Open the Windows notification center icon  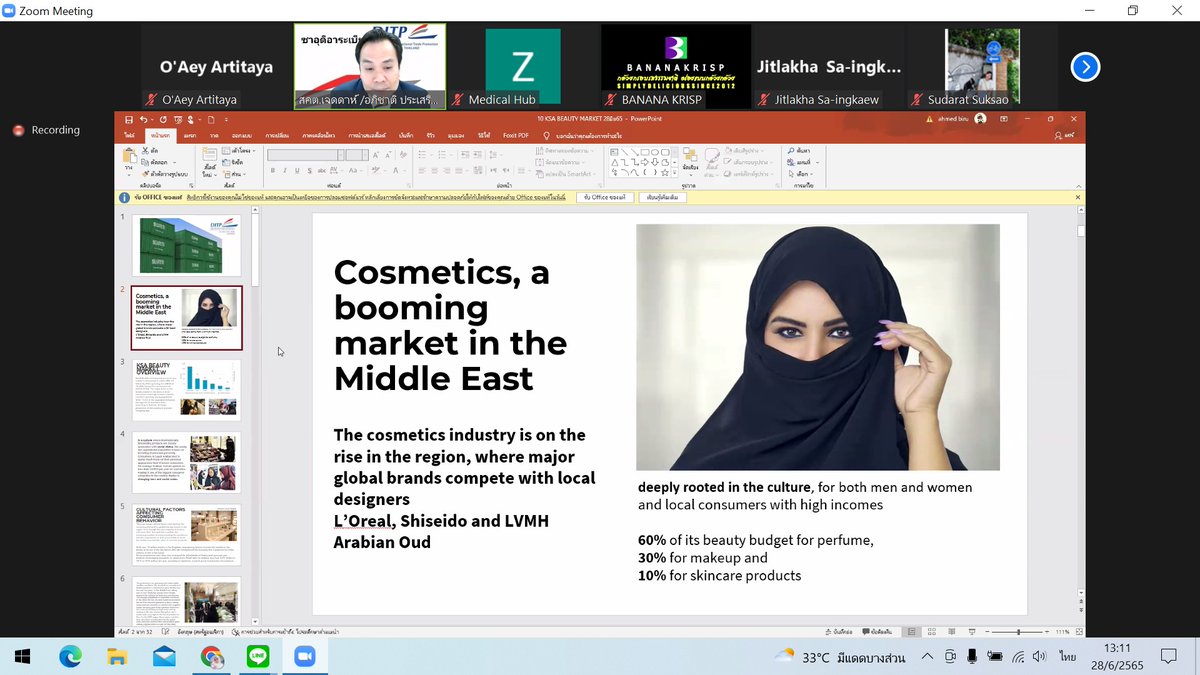pos(1168,657)
